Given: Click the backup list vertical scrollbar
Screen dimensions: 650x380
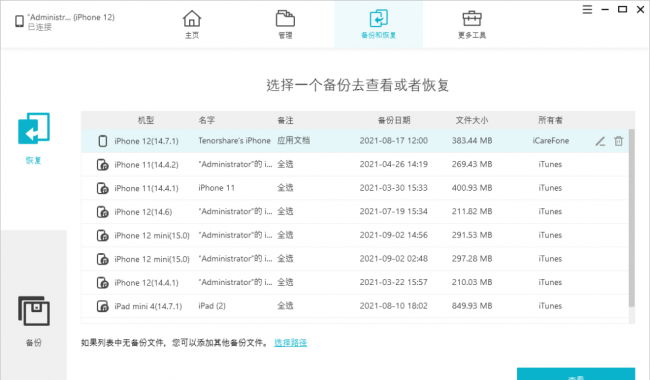Looking at the screenshot, I should (x=632, y=218).
